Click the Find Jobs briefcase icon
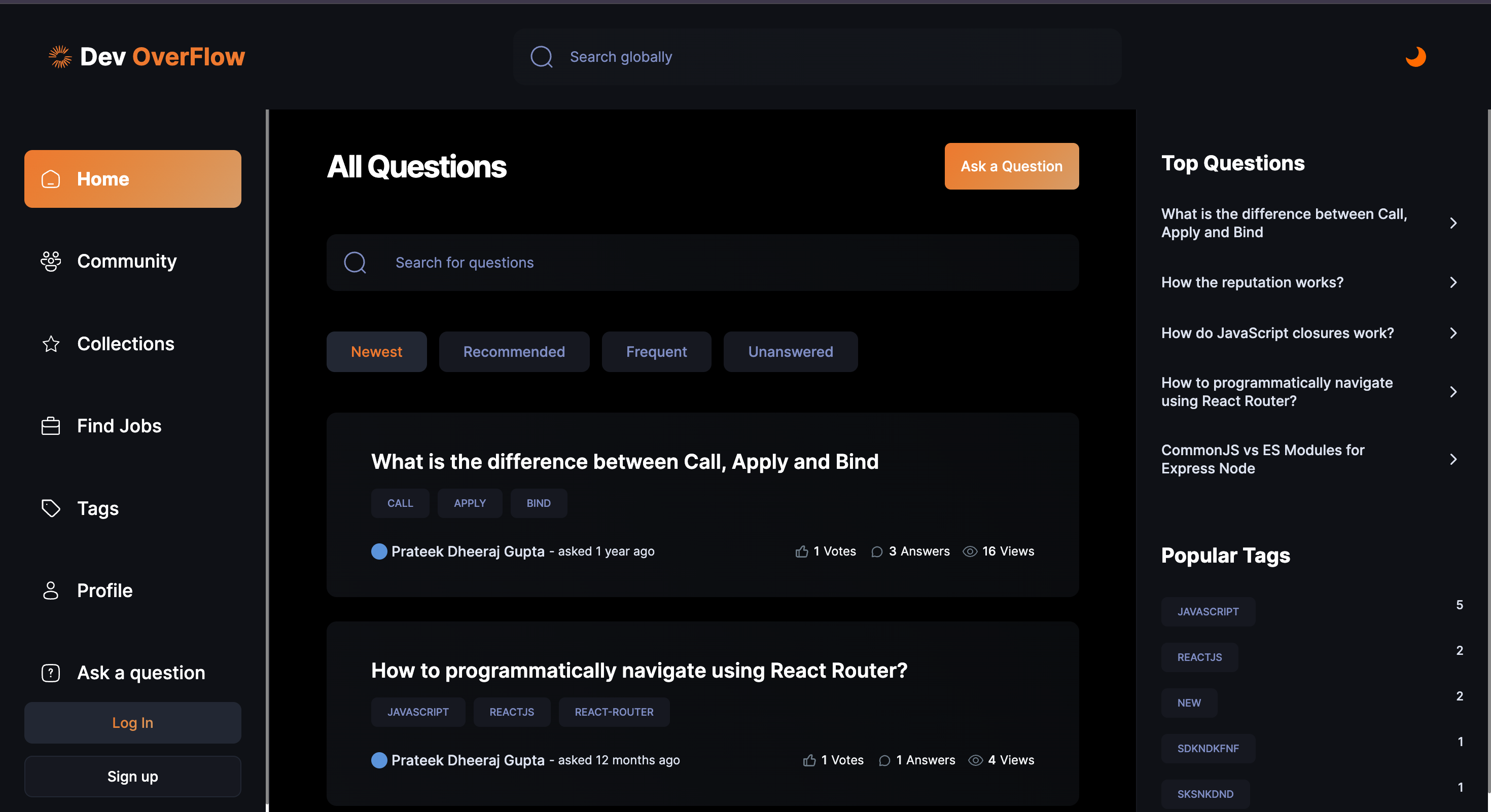 (x=51, y=426)
